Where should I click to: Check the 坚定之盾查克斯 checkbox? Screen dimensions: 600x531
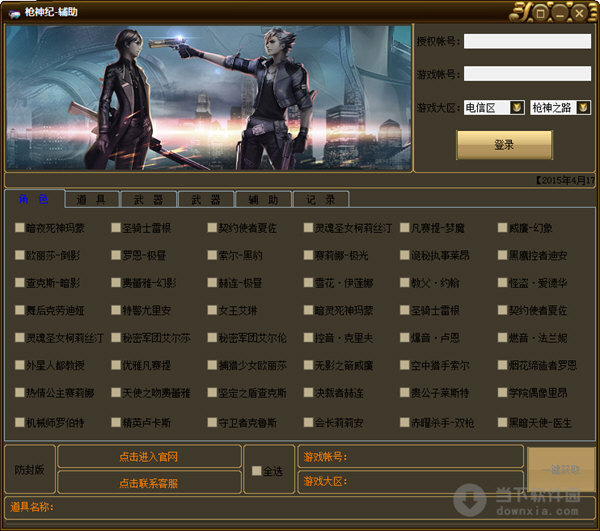(212, 393)
